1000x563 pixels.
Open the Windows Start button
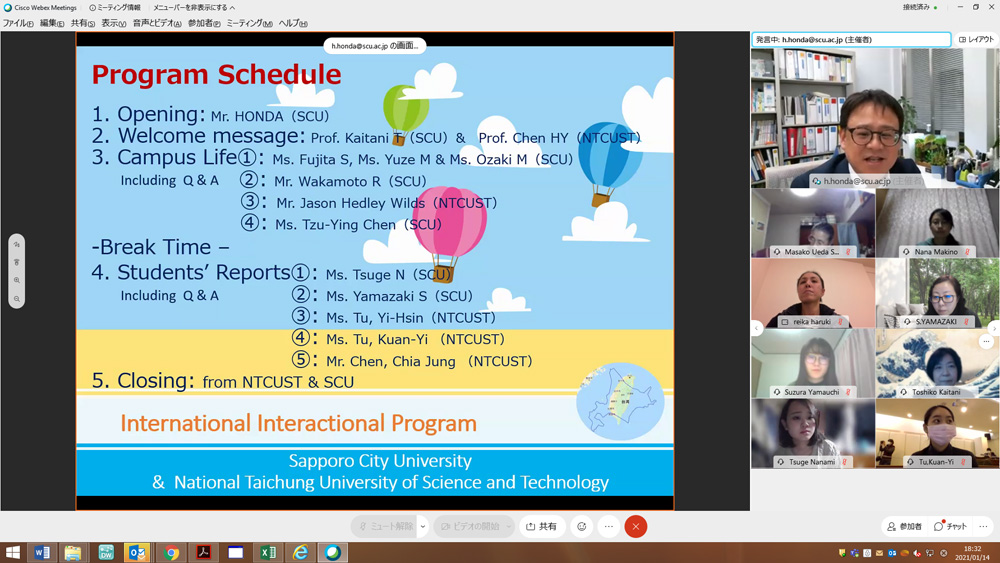coord(12,552)
